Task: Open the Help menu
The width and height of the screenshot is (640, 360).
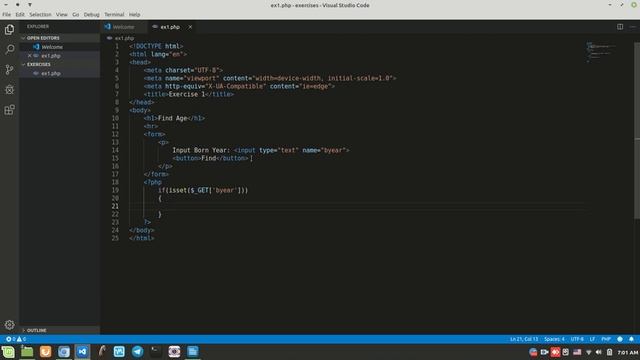Action: 134,15
